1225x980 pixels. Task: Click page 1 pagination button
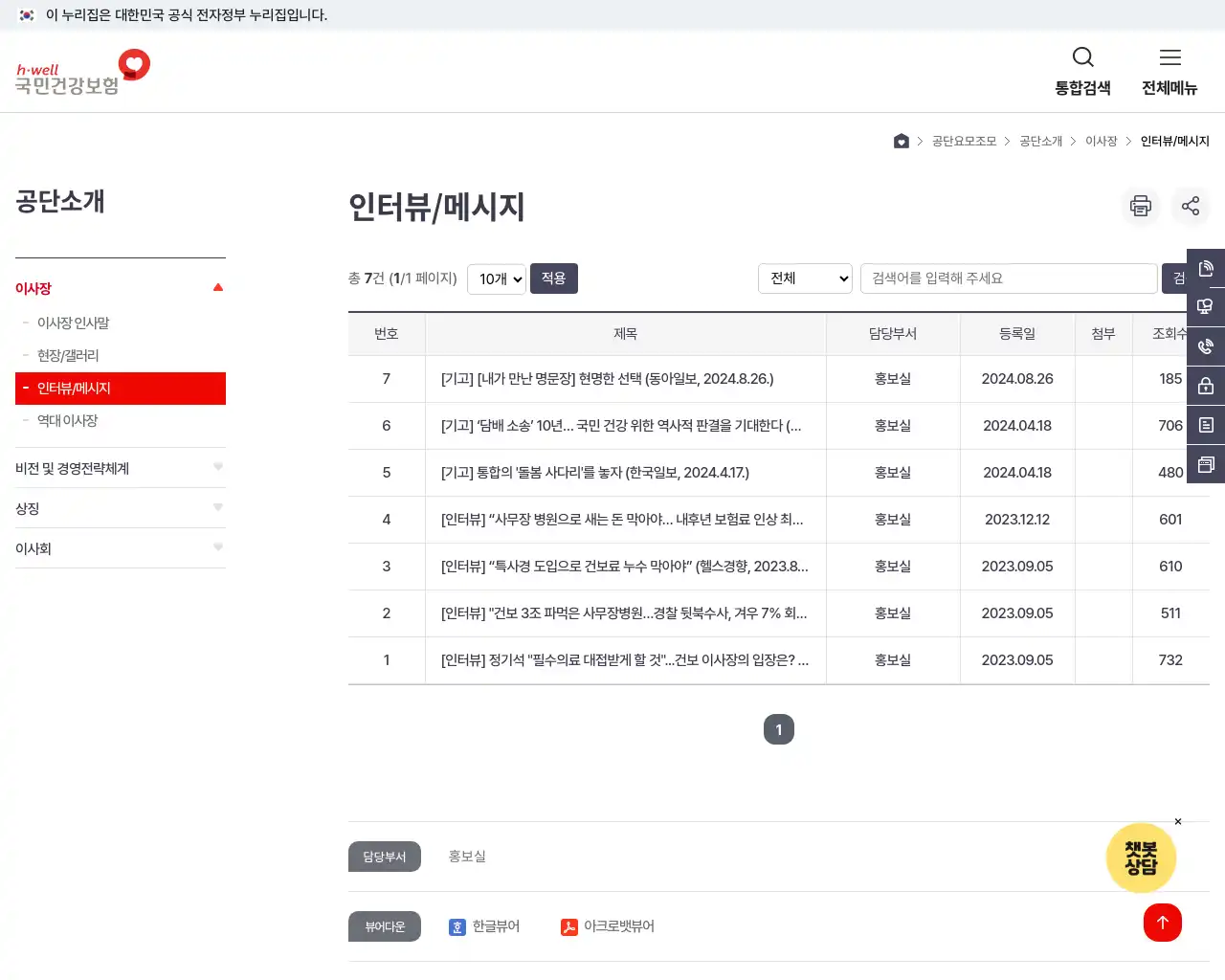click(779, 729)
